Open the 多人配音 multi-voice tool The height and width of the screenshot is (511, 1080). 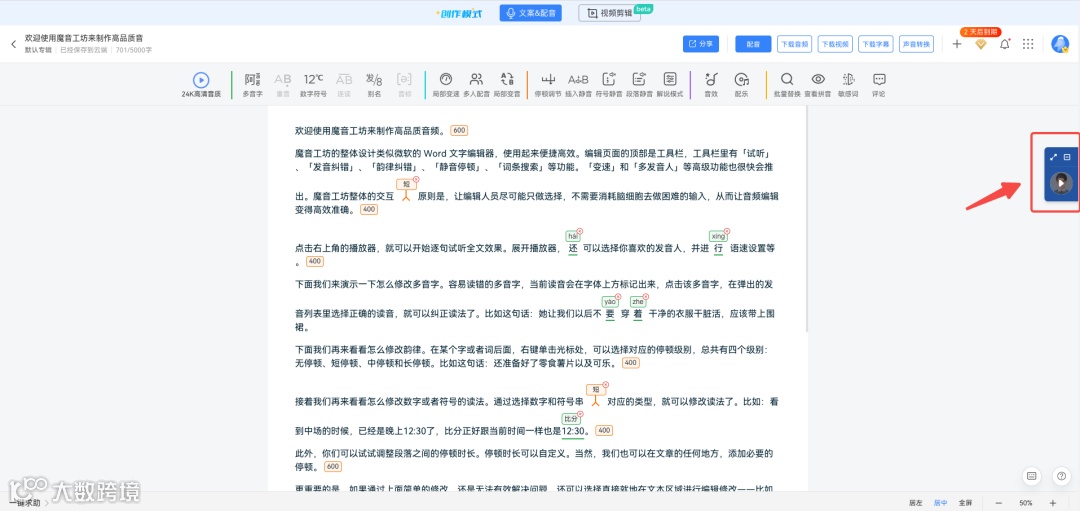[476, 84]
